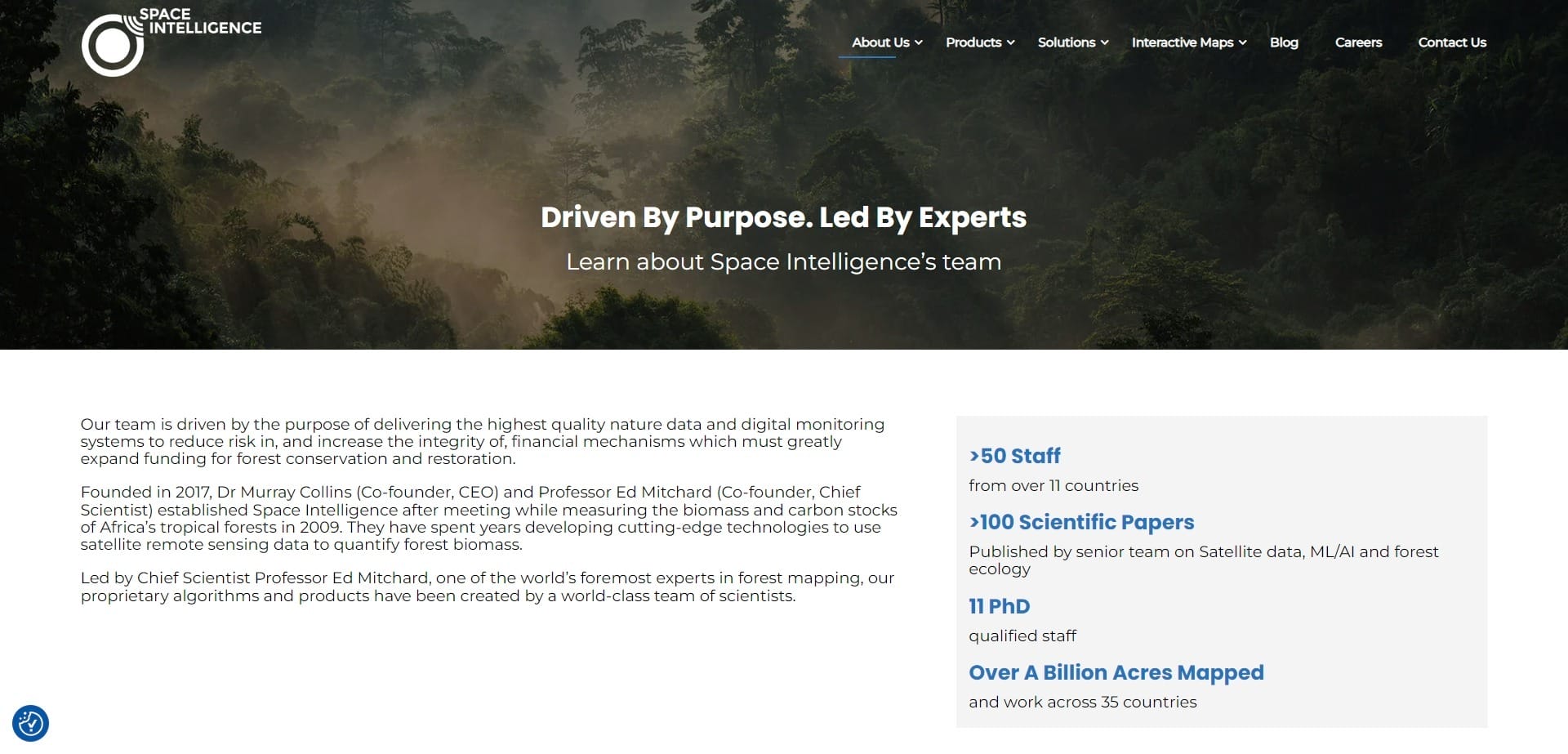Expand the Solutions chevron arrow
Screen dimensions: 1568x754
pyautogui.click(x=1105, y=42)
